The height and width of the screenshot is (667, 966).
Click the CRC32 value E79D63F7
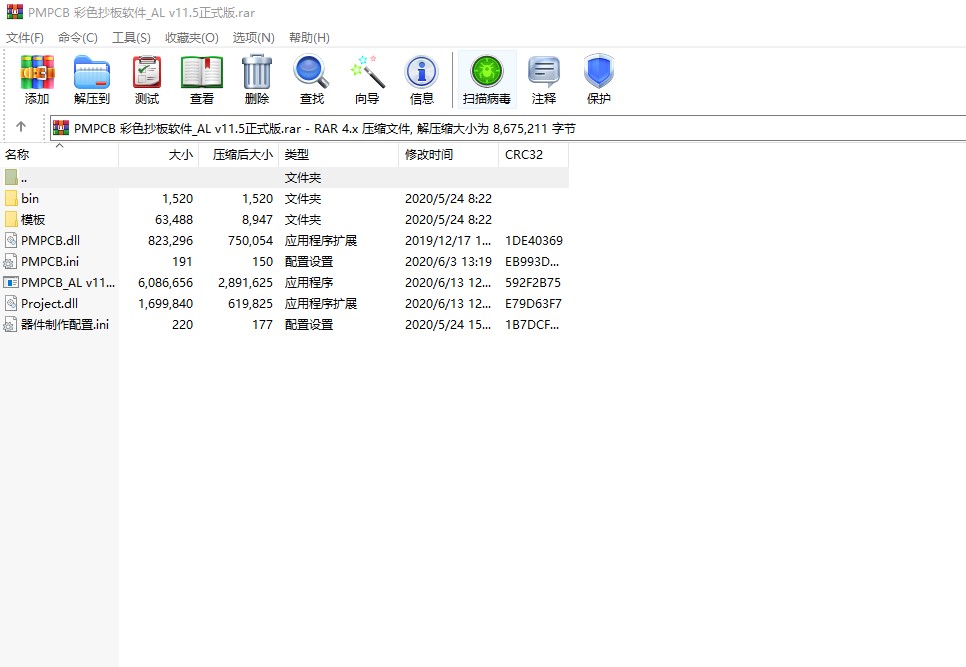coord(533,304)
